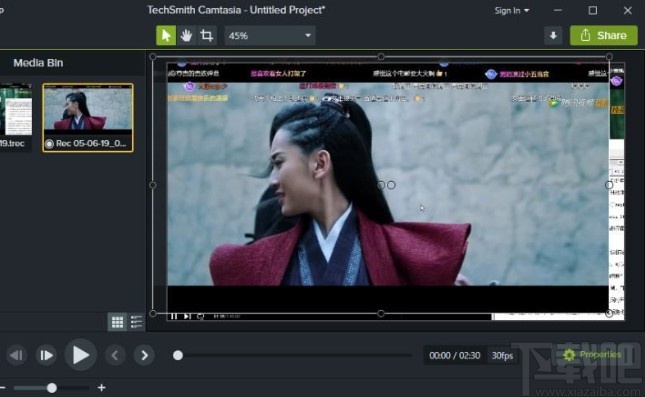The width and height of the screenshot is (645, 397).
Task: Select the Crop tool
Action: coord(206,35)
